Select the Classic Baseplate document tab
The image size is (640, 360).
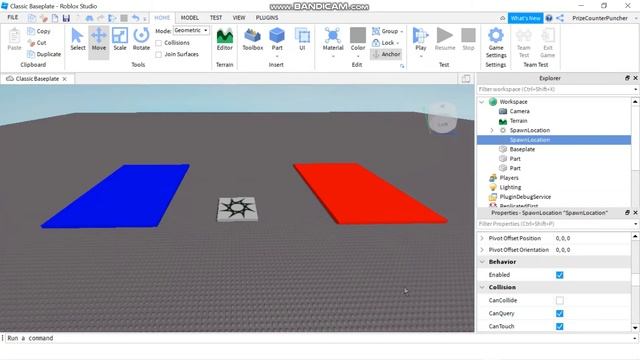pyautogui.click(x=37, y=79)
